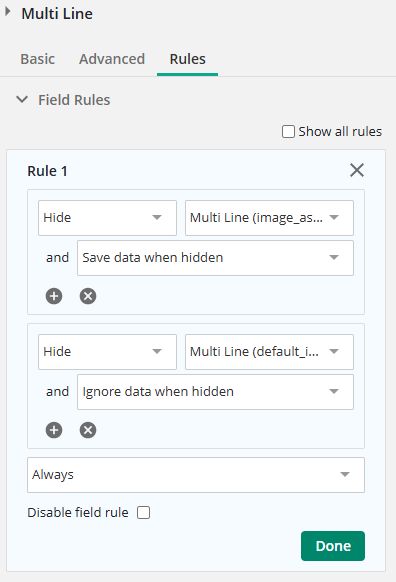396x582 pixels.
Task: Open the first Hide action dropdown
Action: point(107,218)
